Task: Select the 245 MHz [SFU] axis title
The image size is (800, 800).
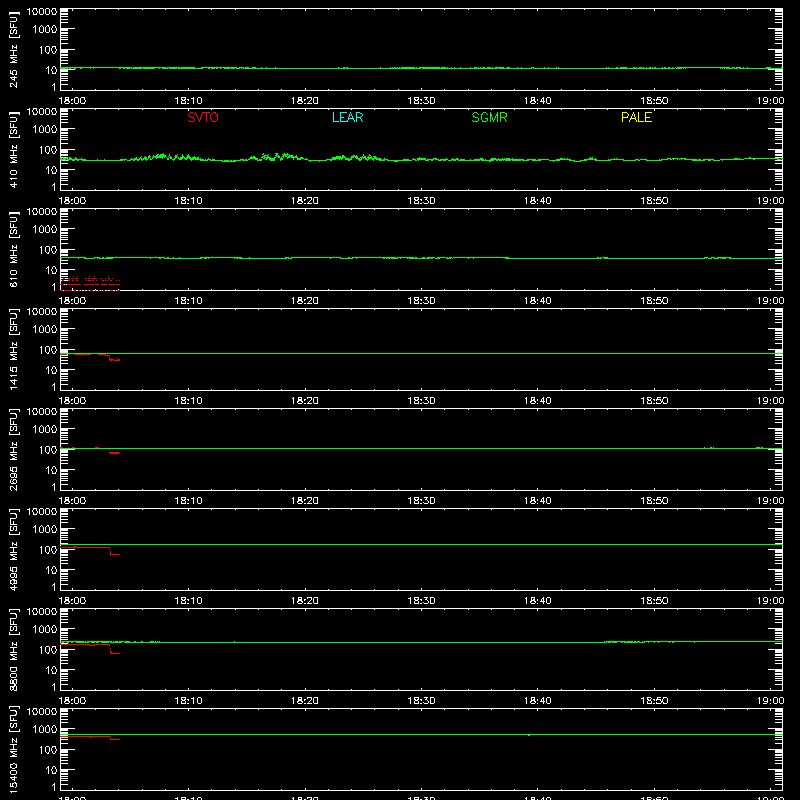Action: [13, 49]
